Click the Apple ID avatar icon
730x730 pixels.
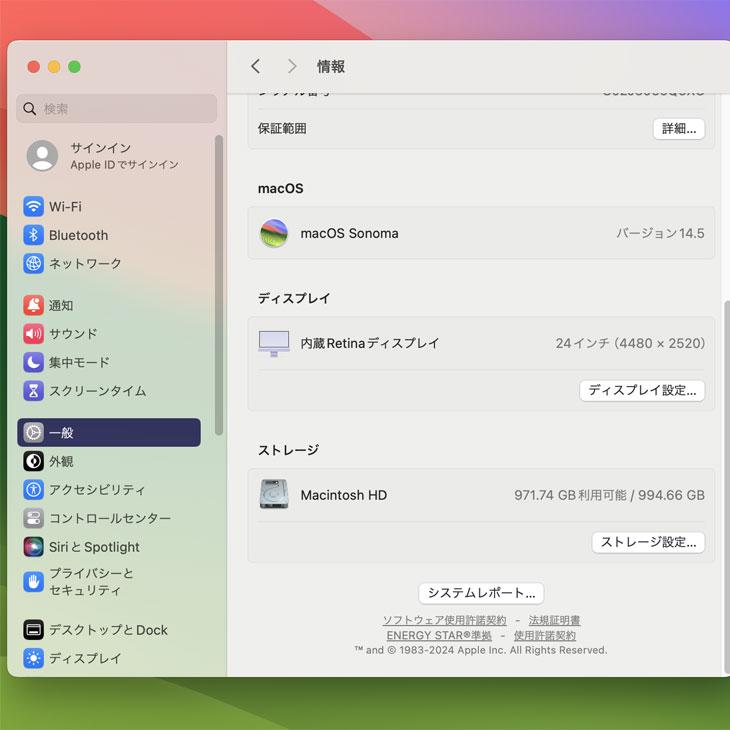(42, 155)
